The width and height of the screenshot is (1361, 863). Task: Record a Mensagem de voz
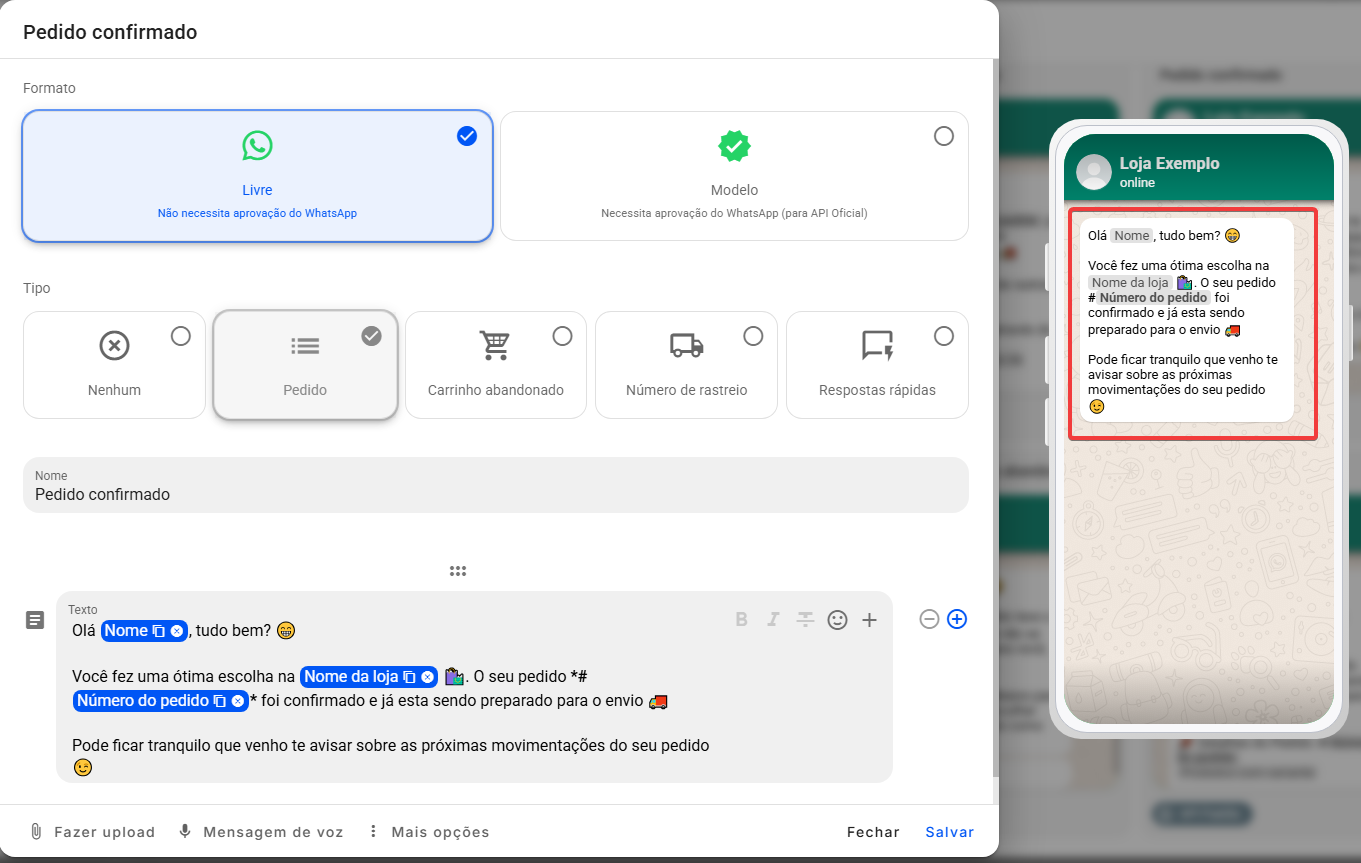(261, 832)
